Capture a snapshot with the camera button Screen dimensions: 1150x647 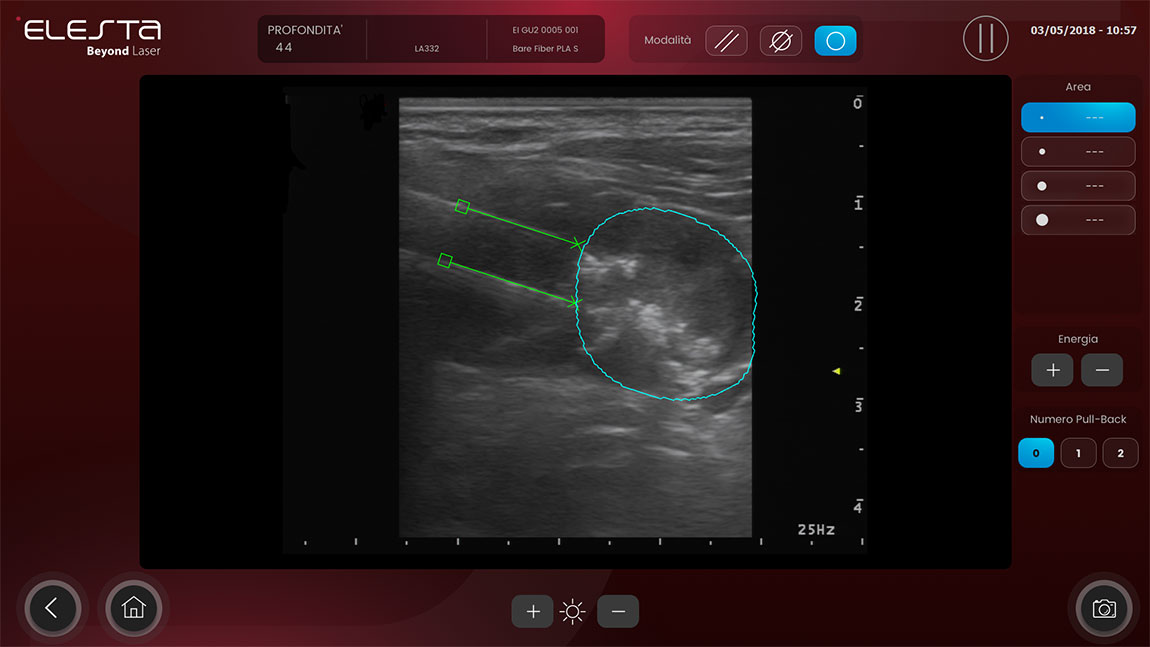pos(1104,608)
